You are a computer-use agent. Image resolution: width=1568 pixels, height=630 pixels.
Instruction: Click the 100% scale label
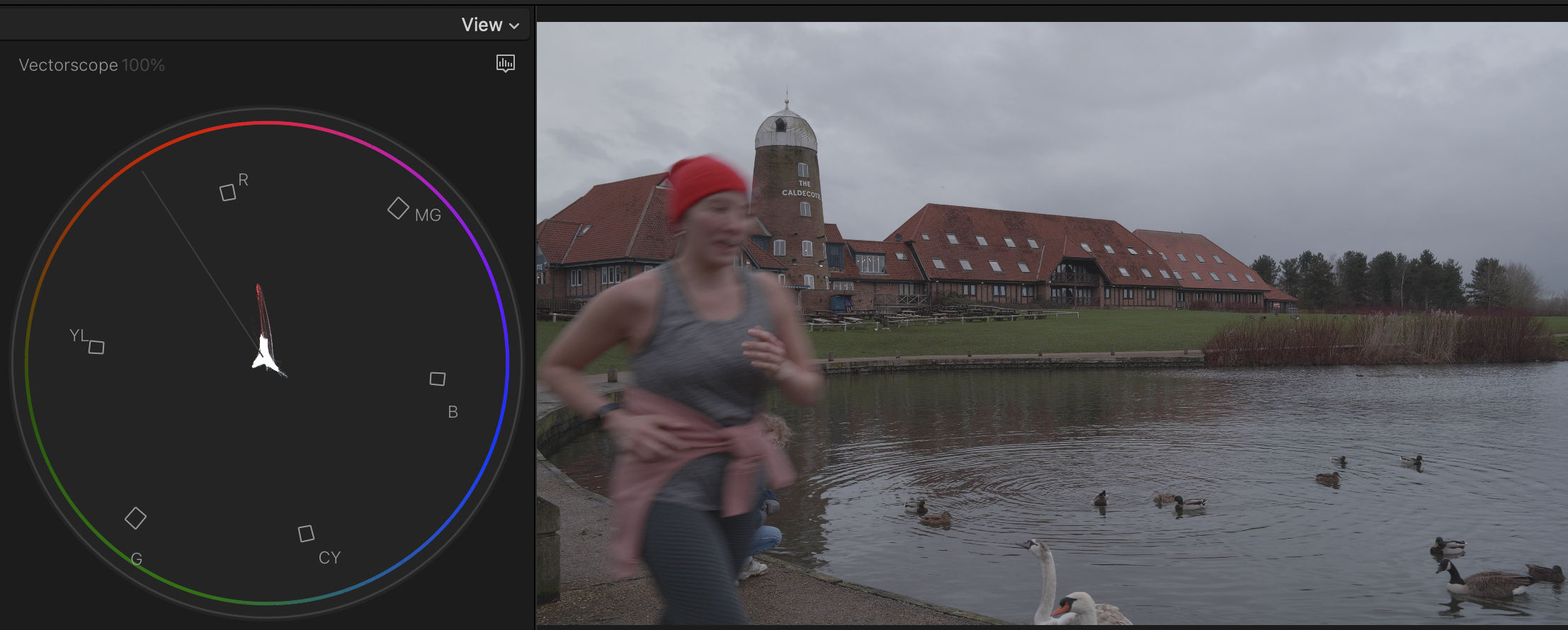click(143, 65)
